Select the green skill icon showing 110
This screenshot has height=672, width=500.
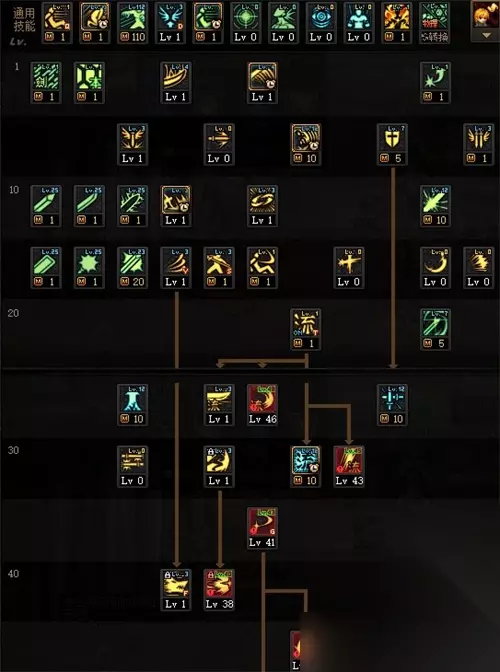point(132,23)
